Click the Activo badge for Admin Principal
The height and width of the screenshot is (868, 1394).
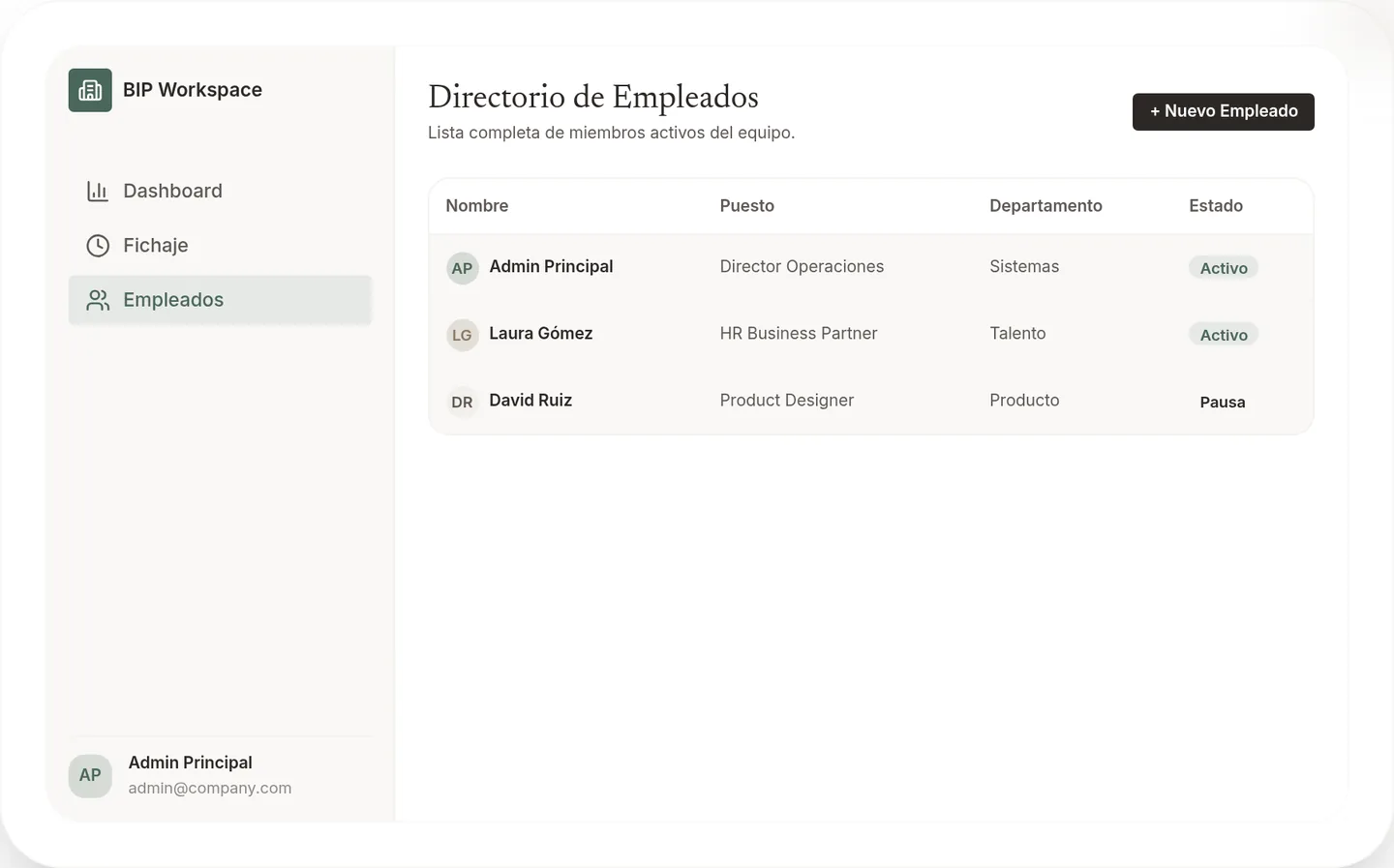pos(1224,268)
